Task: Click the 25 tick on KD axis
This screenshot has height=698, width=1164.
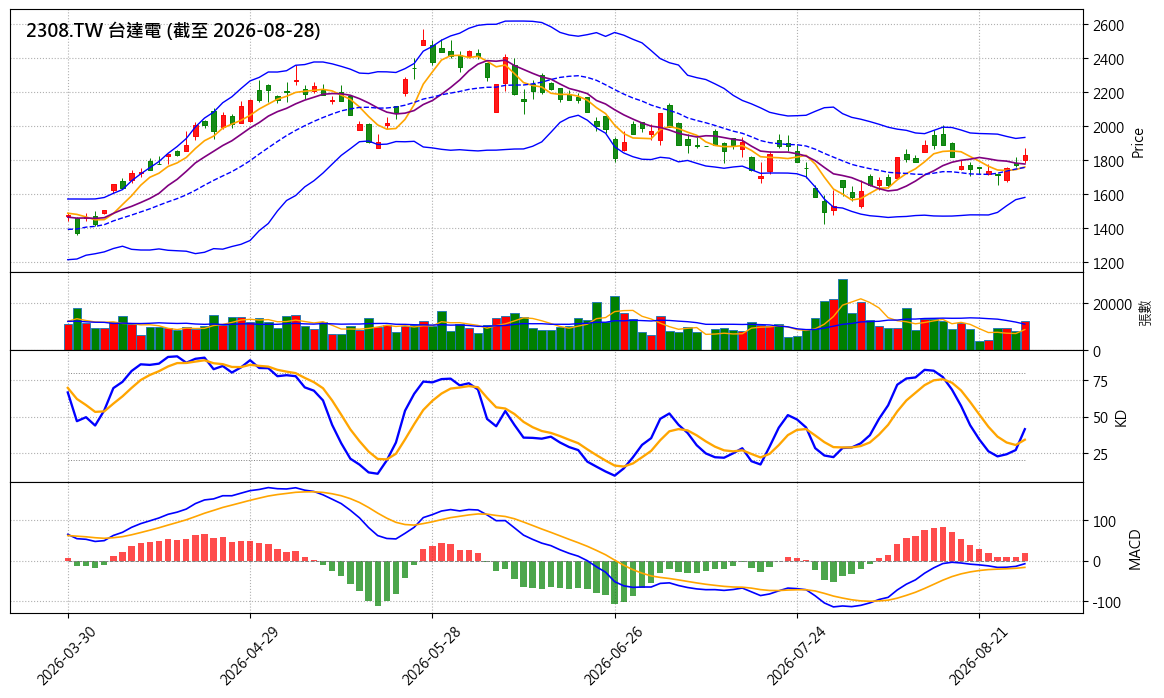Action: point(1099,454)
